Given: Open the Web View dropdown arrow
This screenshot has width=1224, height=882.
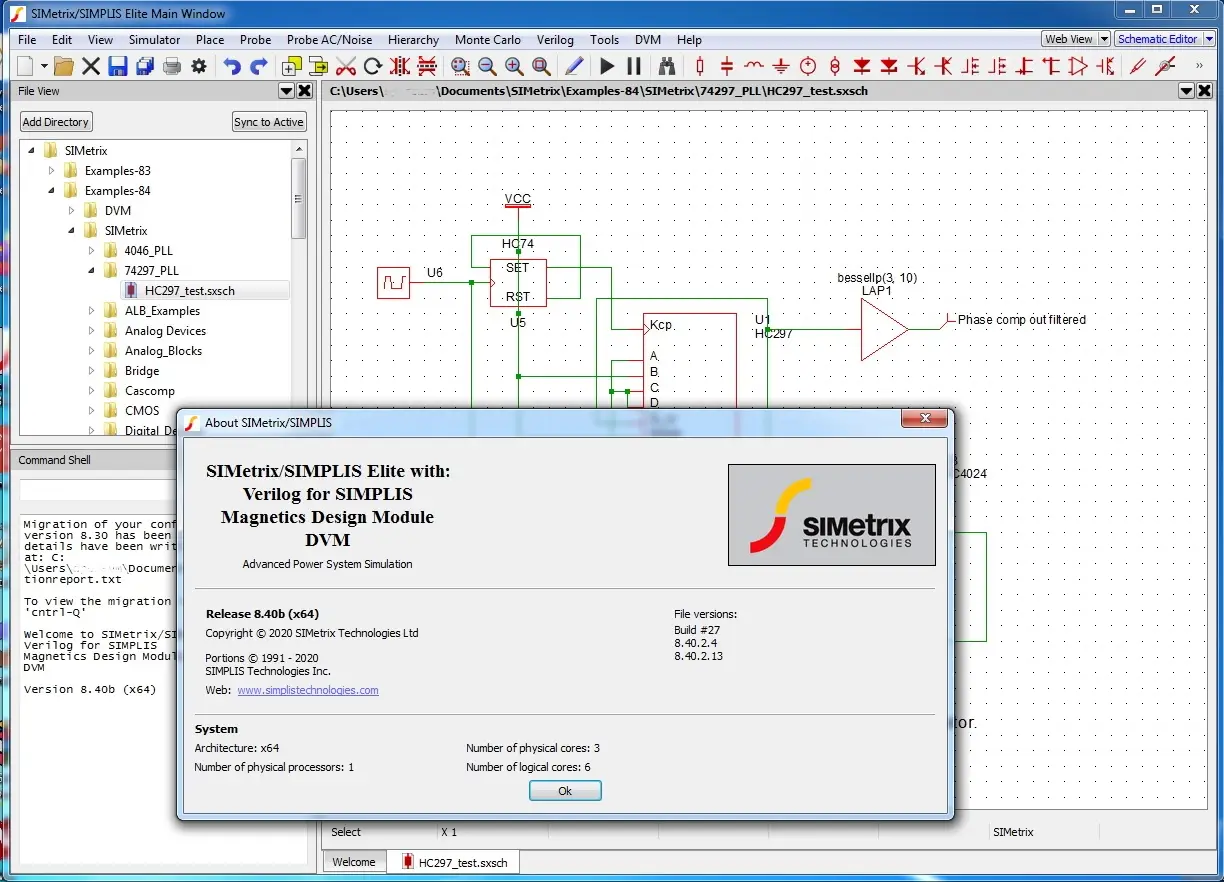Looking at the screenshot, I should tap(1104, 39).
